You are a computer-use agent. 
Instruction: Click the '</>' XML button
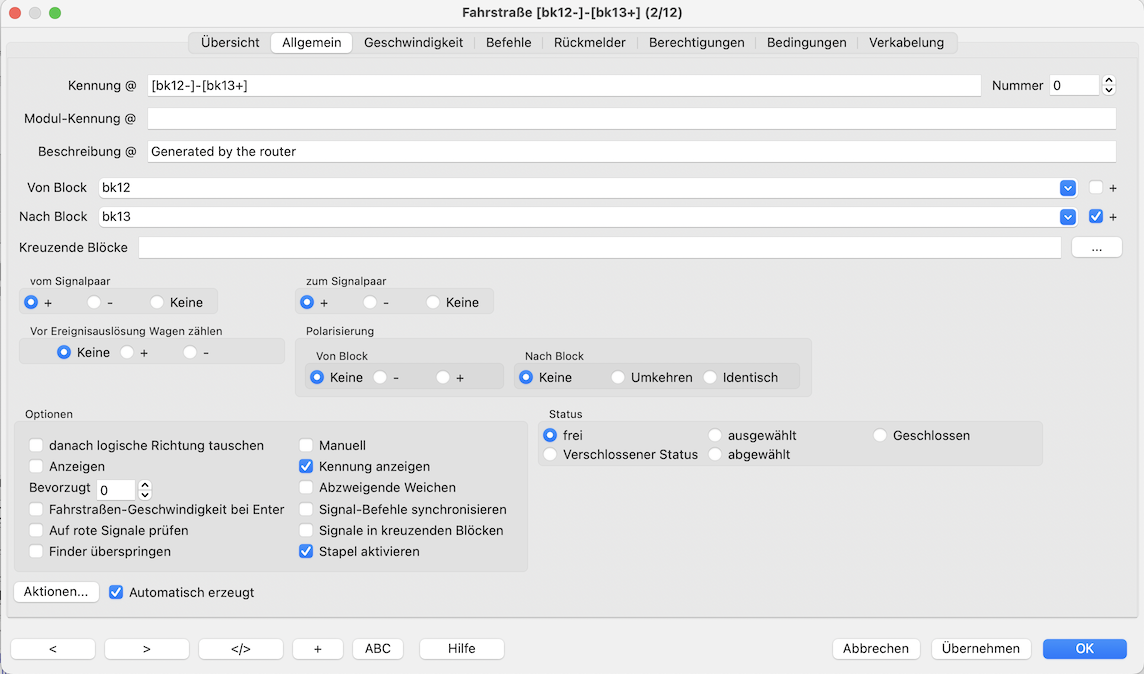coord(241,649)
